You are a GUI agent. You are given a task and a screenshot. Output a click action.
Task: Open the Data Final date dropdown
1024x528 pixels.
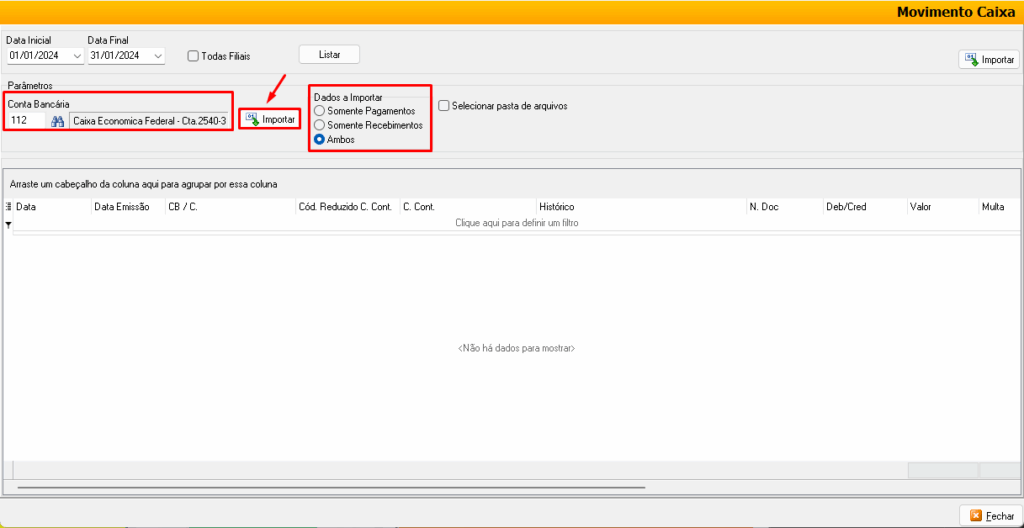coord(158,56)
